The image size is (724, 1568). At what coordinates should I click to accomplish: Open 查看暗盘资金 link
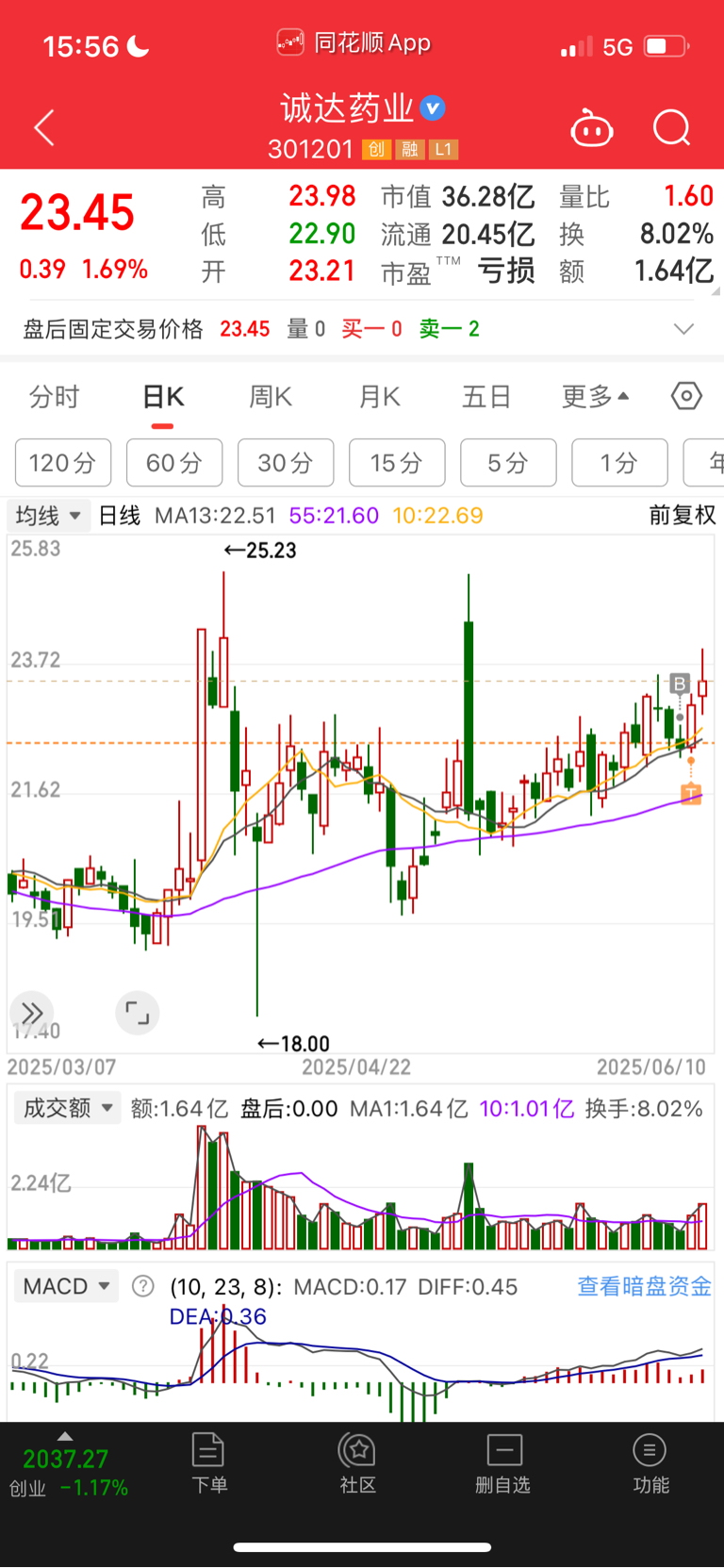(645, 1286)
